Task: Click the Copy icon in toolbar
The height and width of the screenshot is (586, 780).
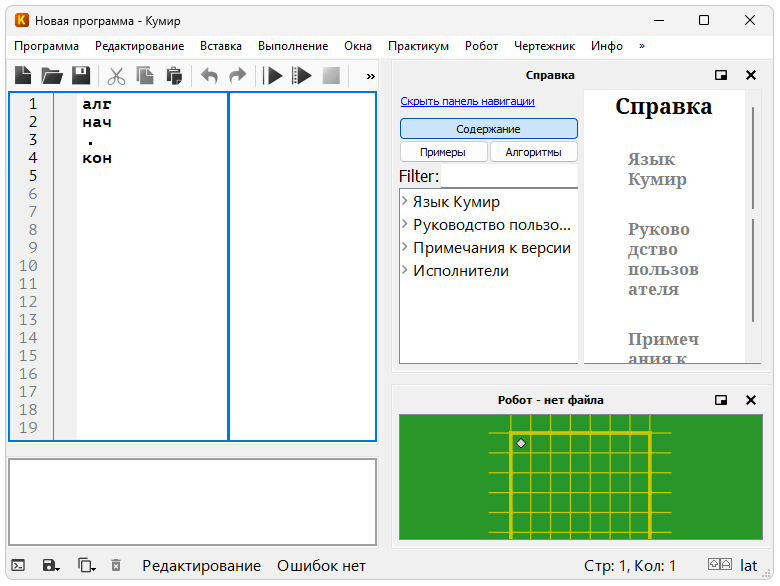Action: click(x=145, y=76)
